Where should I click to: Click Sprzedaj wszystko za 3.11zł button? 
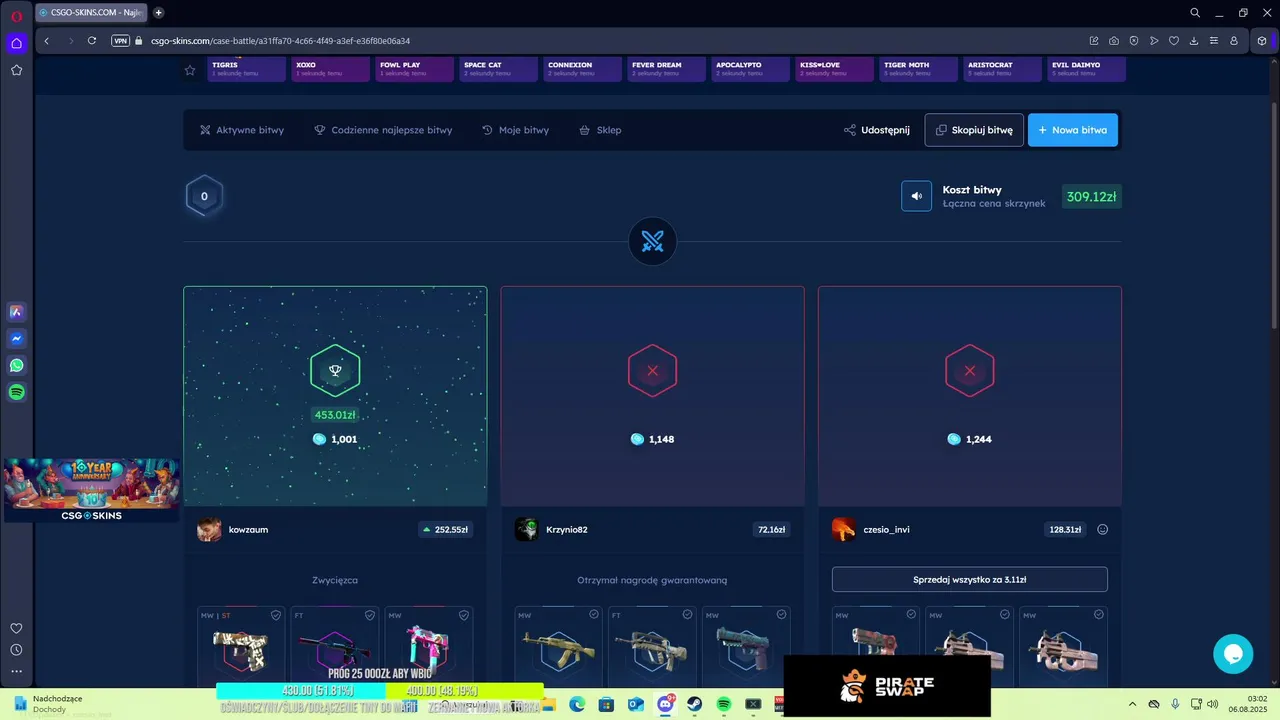[969, 579]
